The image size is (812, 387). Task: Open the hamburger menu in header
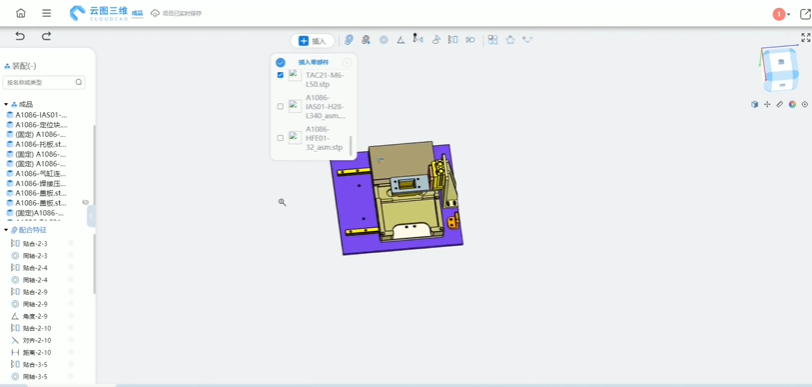tap(47, 13)
